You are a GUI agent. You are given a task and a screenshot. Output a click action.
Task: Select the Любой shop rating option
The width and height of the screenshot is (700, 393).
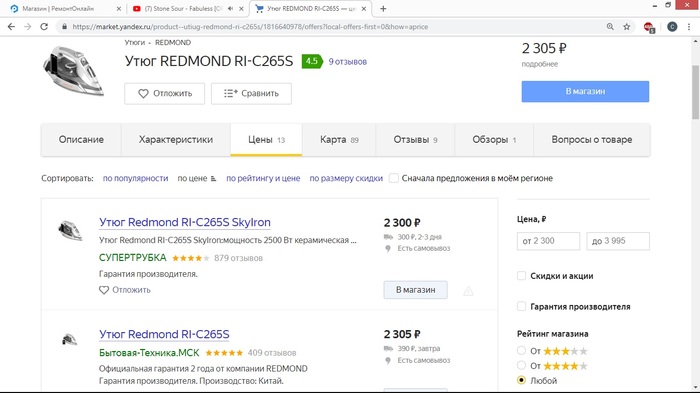tap(521, 380)
